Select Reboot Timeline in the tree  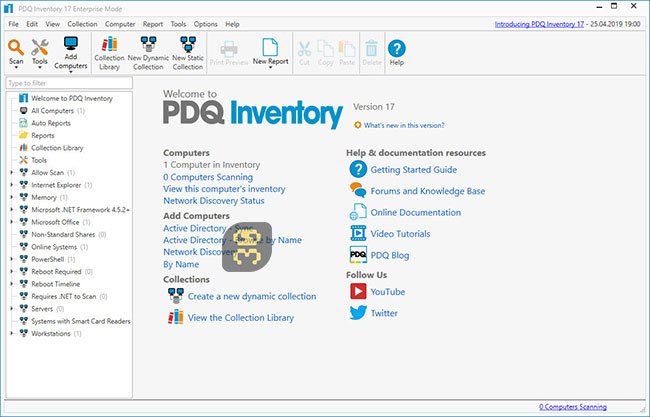[x=50, y=284]
